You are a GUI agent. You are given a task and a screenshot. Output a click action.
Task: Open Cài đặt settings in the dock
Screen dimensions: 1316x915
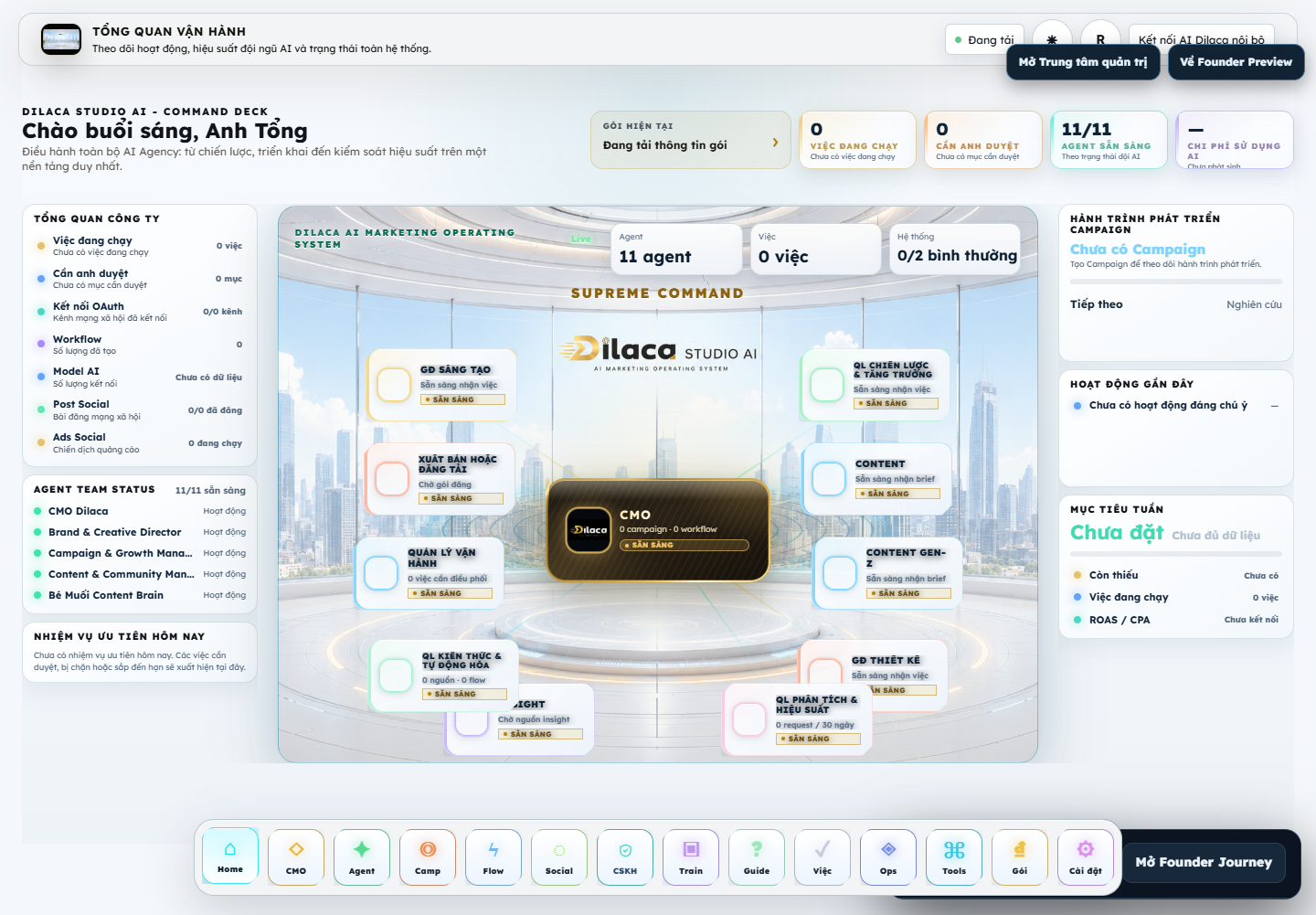(x=1086, y=856)
